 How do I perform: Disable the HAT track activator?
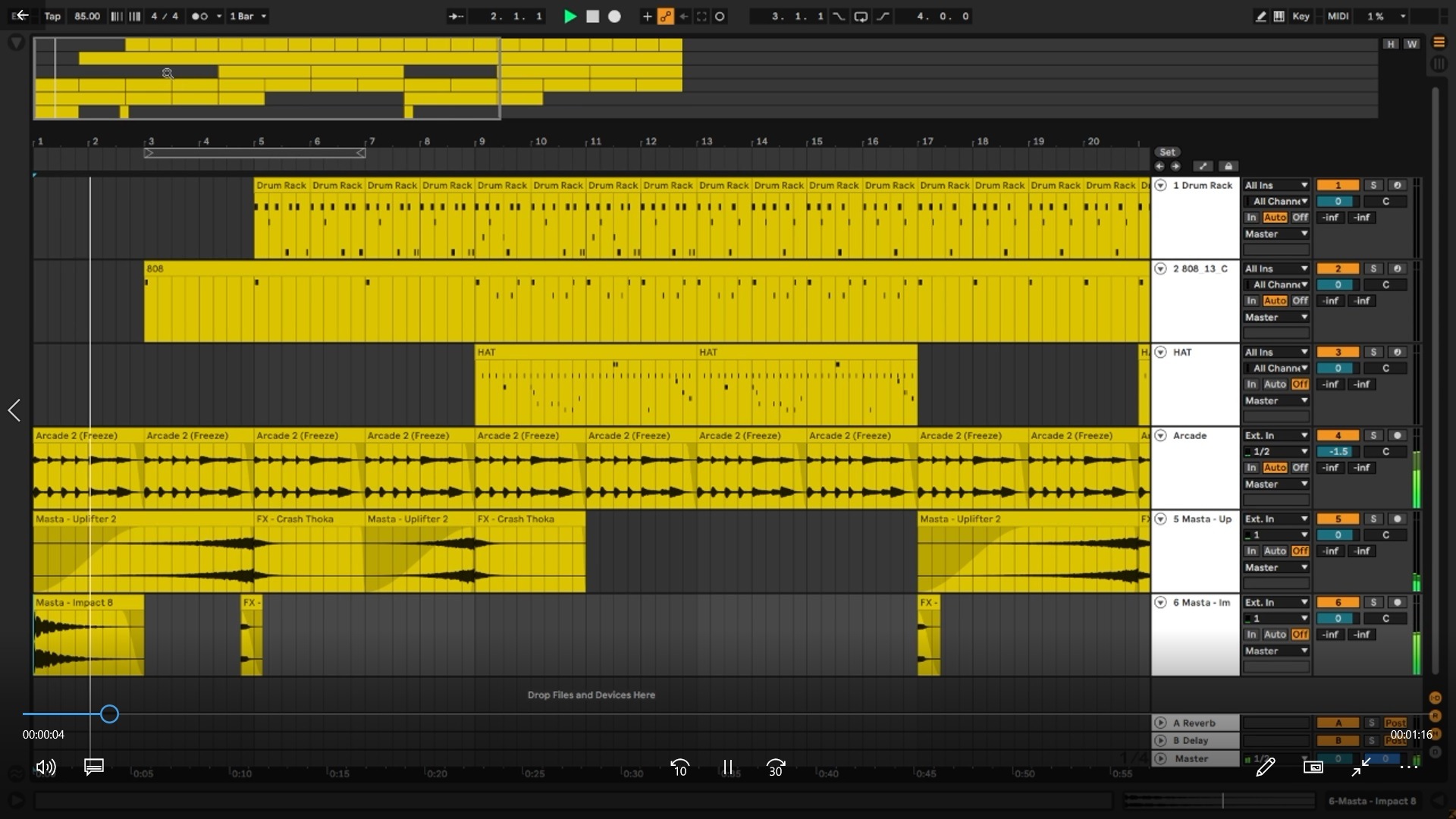coord(1338,352)
